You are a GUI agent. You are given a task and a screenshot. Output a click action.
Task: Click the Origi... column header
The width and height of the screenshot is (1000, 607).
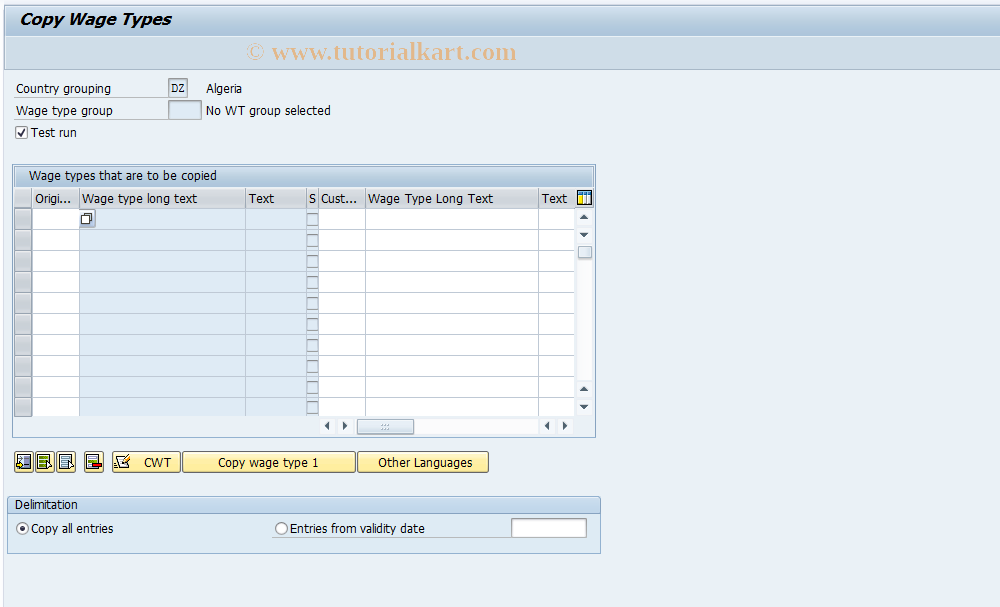click(x=55, y=198)
